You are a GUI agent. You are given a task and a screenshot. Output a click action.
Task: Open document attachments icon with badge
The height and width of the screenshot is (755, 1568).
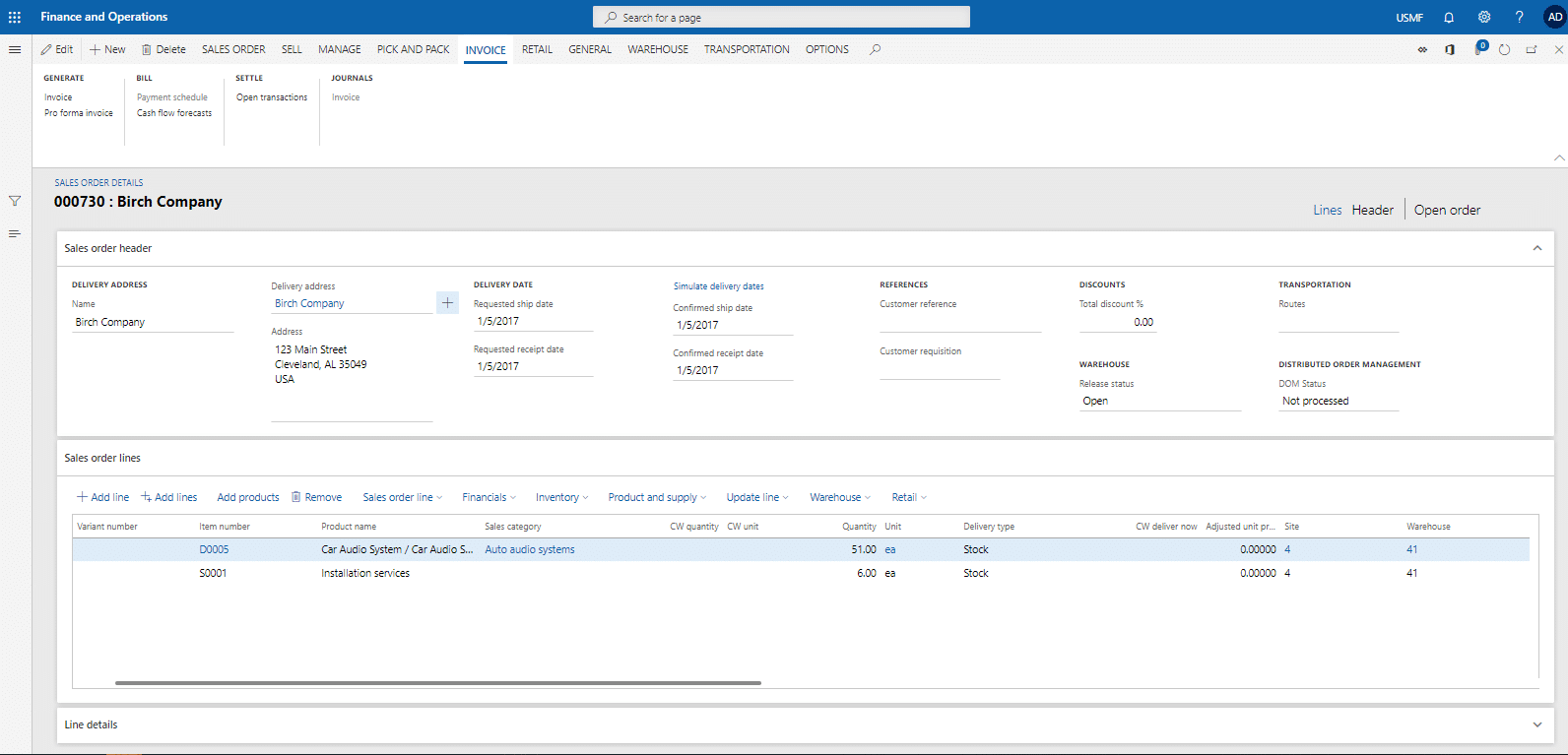pyautogui.click(x=1479, y=48)
